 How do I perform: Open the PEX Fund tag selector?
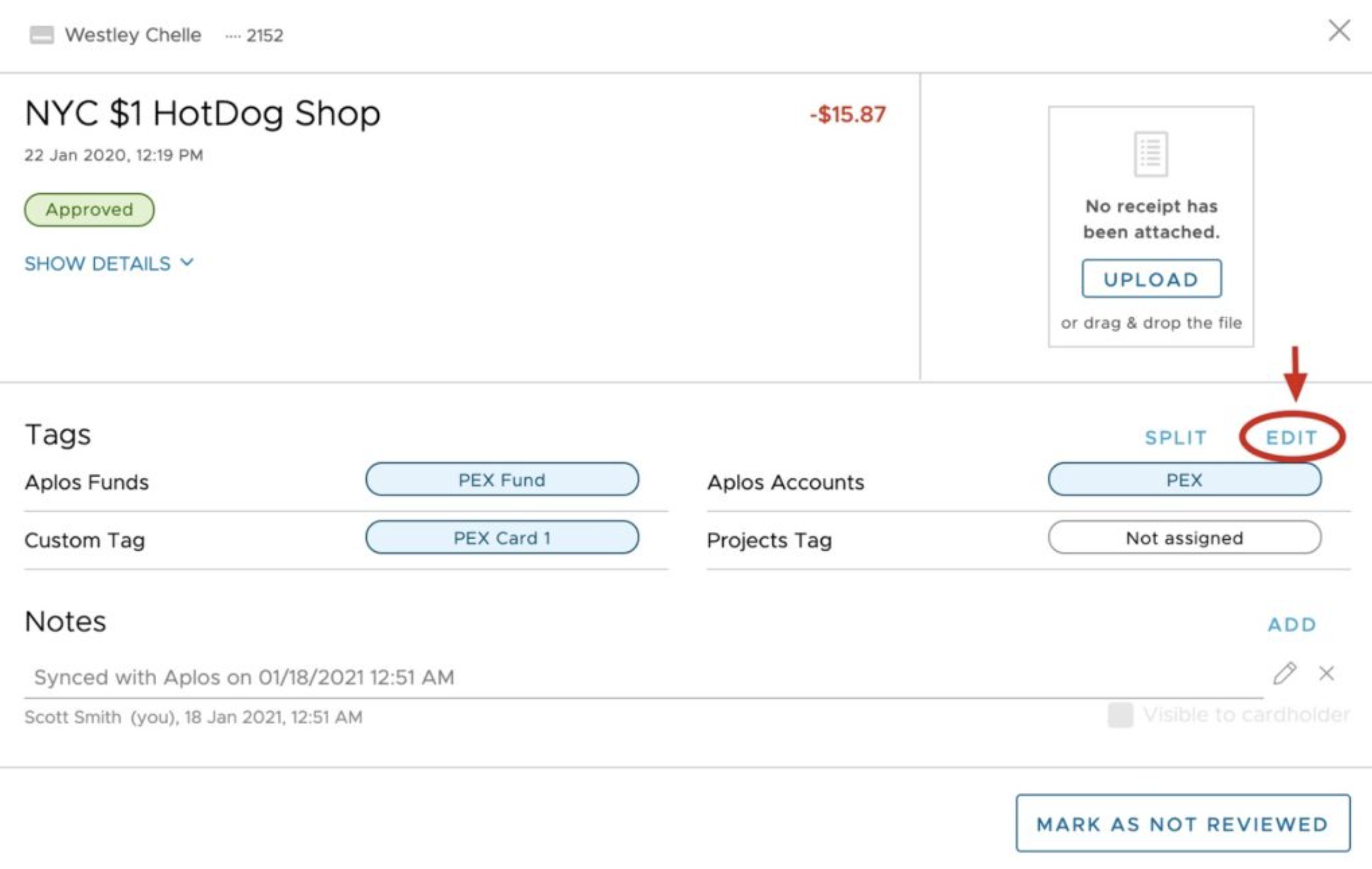(x=502, y=479)
